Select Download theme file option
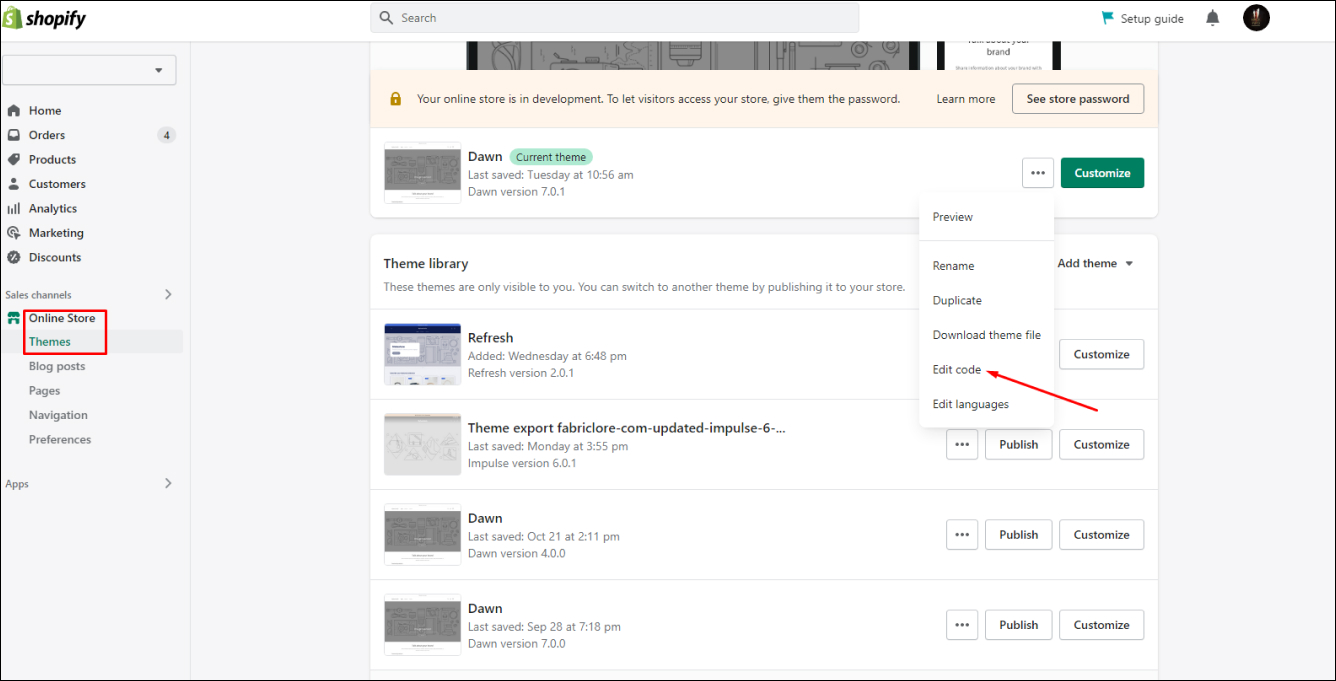 (987, 335)
